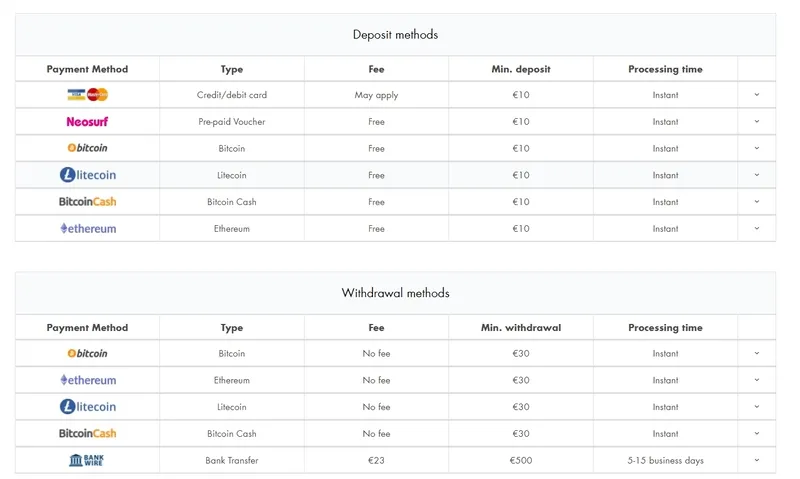Click the Deposit methods table heading
The image size is (800, 479).
pyautogui.click(x=395, y=35)
